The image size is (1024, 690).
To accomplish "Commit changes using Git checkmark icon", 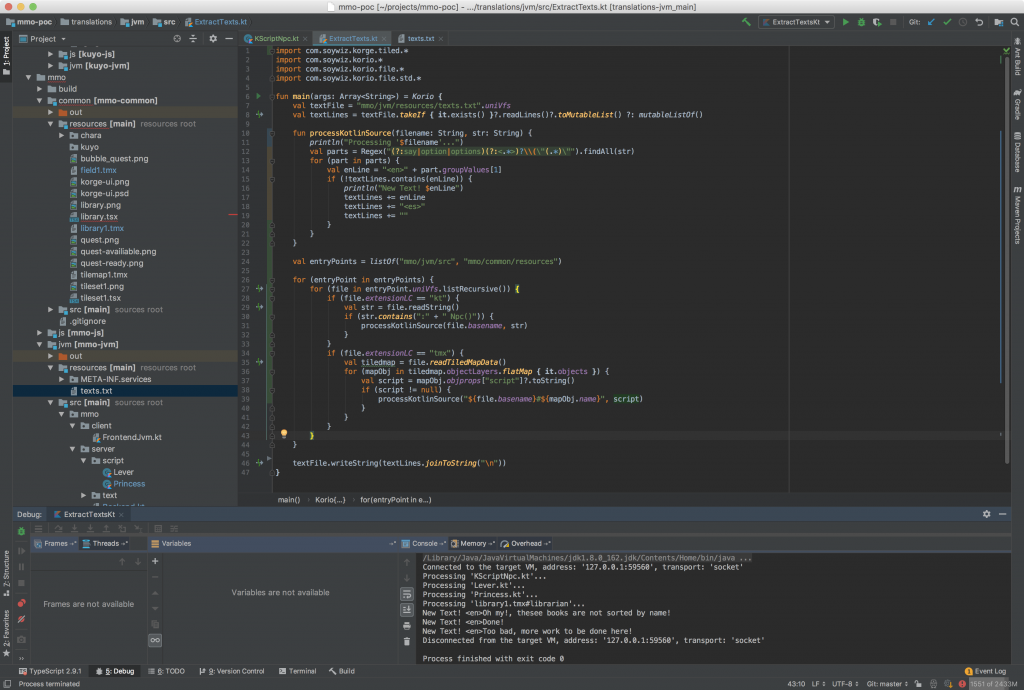I will coord(947,21).
